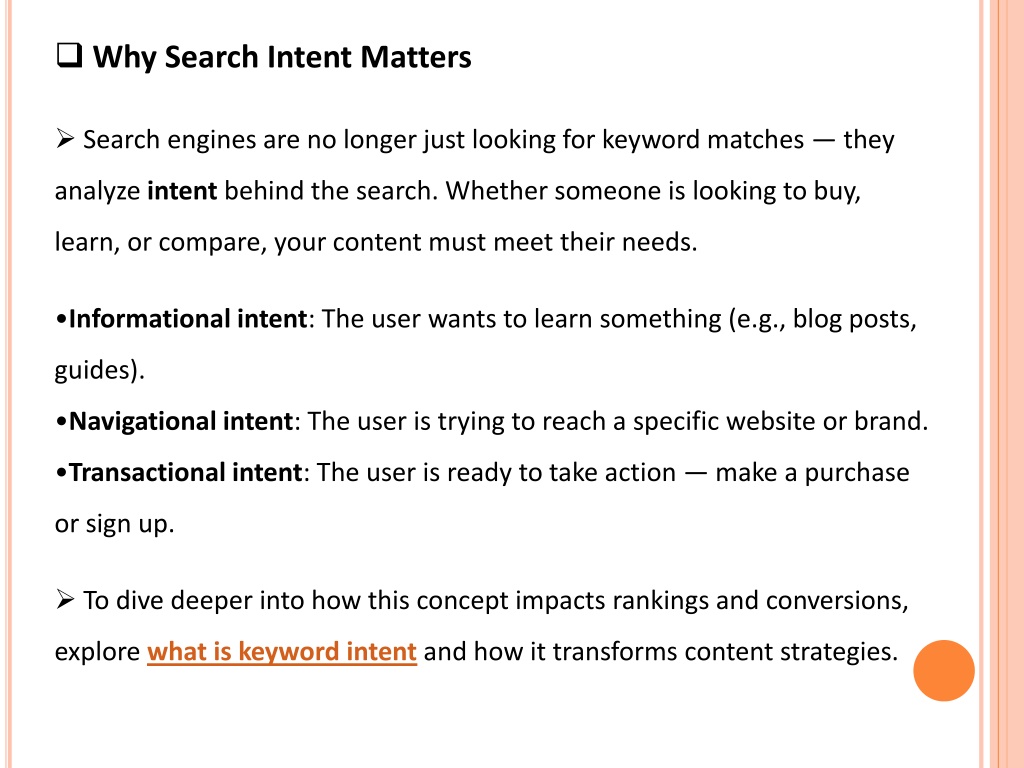Screen dimensions: 1024x768
Task: Click the orange circle shape
Action: (944, 671)
